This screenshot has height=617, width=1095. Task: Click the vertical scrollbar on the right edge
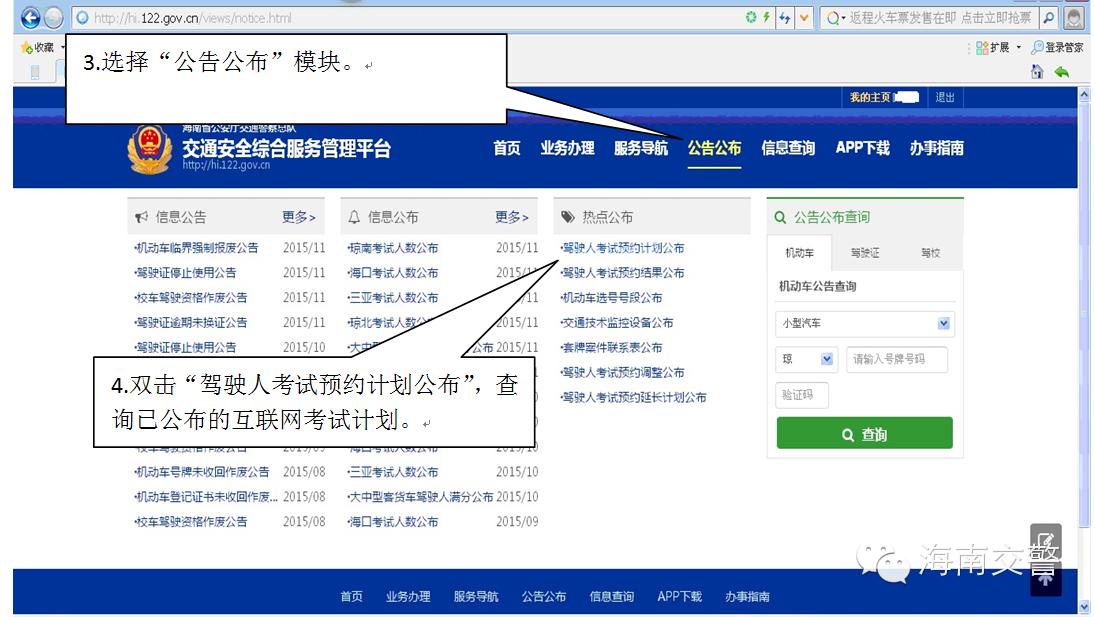click(x=1085, y=300)
